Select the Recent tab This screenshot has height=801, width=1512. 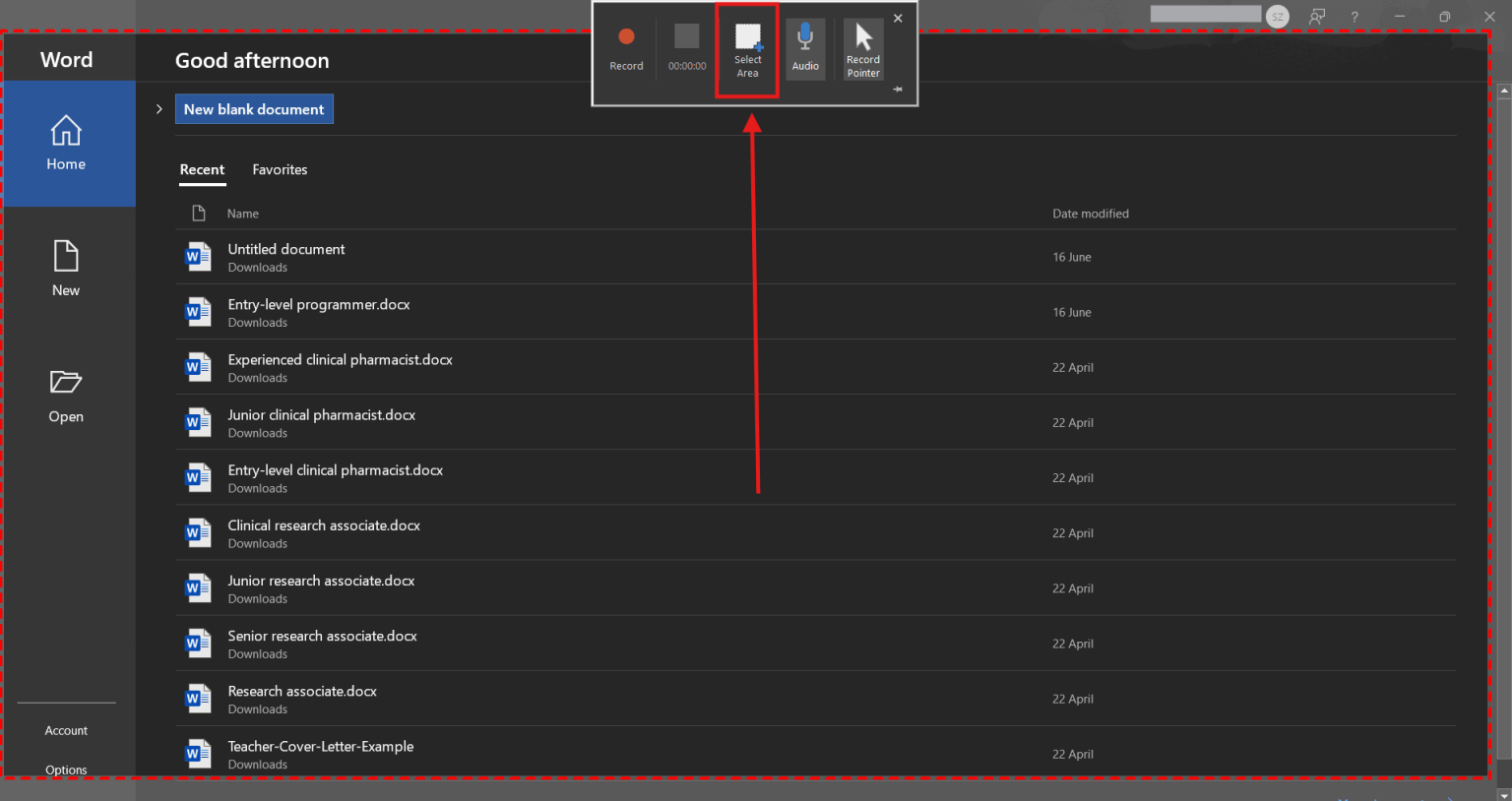[x=202, y=169]
